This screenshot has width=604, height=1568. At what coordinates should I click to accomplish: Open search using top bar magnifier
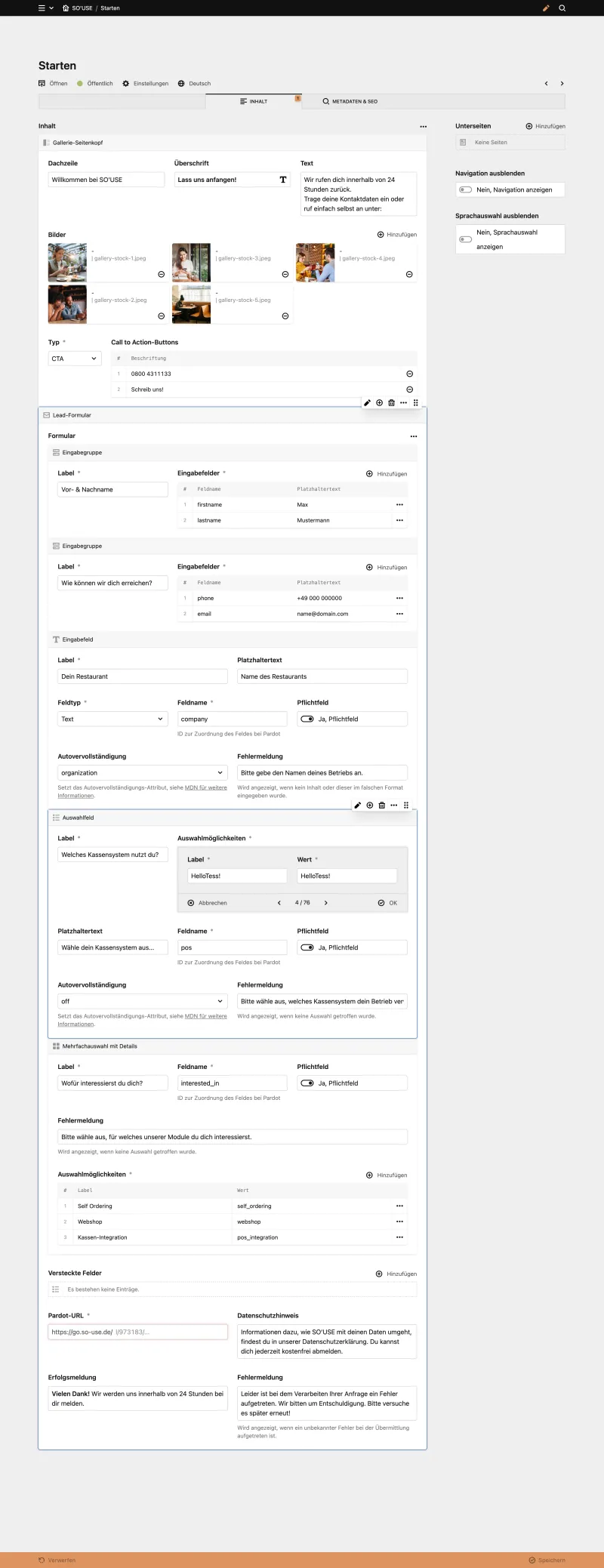pyautogui.click(x=562, y=8)
